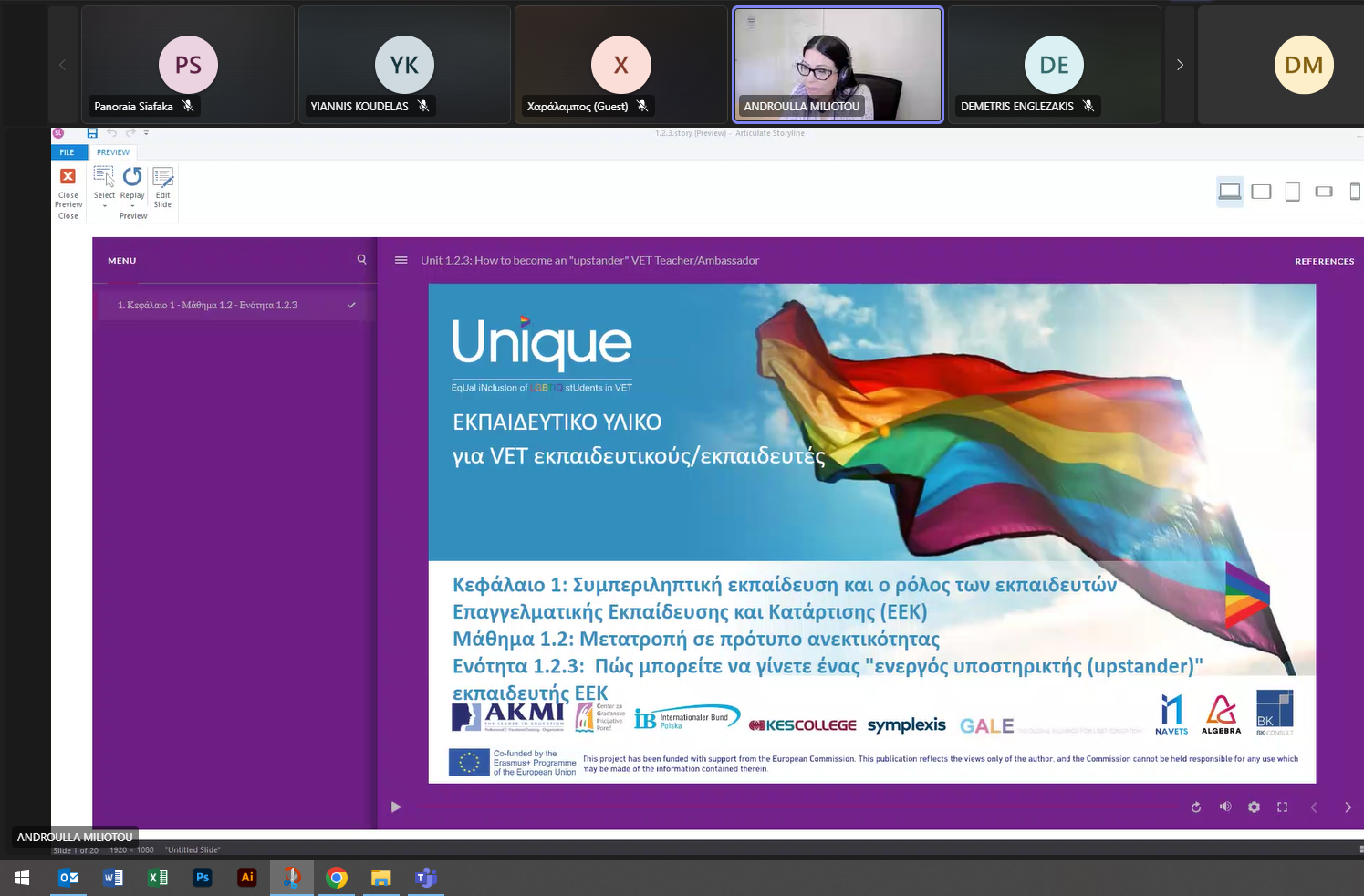This screenshot has width=1364, height=896.
Task: Expand the Replay dropdown in ribbon
Action: click(x=132, y=206)
